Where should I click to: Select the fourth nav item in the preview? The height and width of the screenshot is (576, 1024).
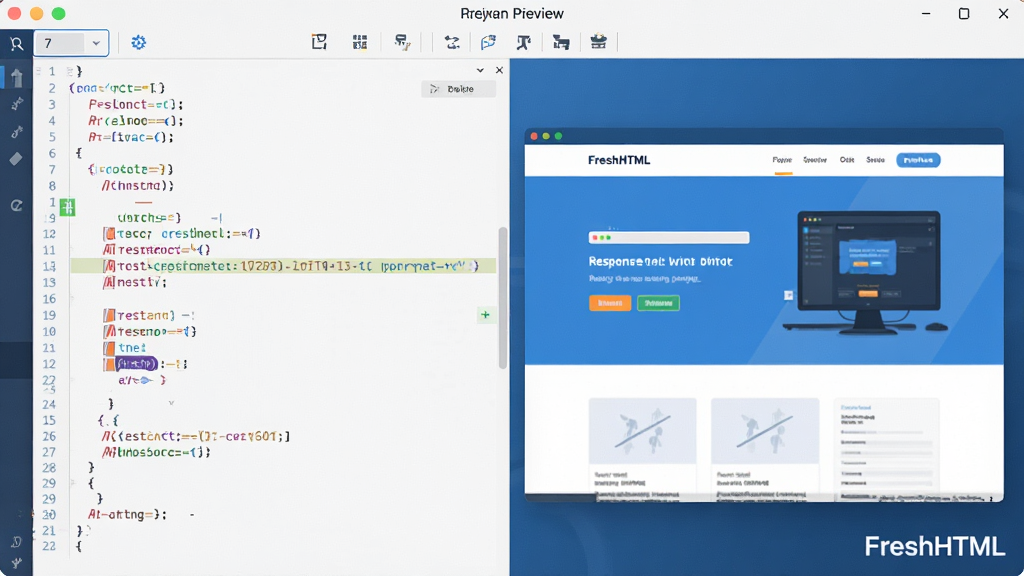point(876,160)
